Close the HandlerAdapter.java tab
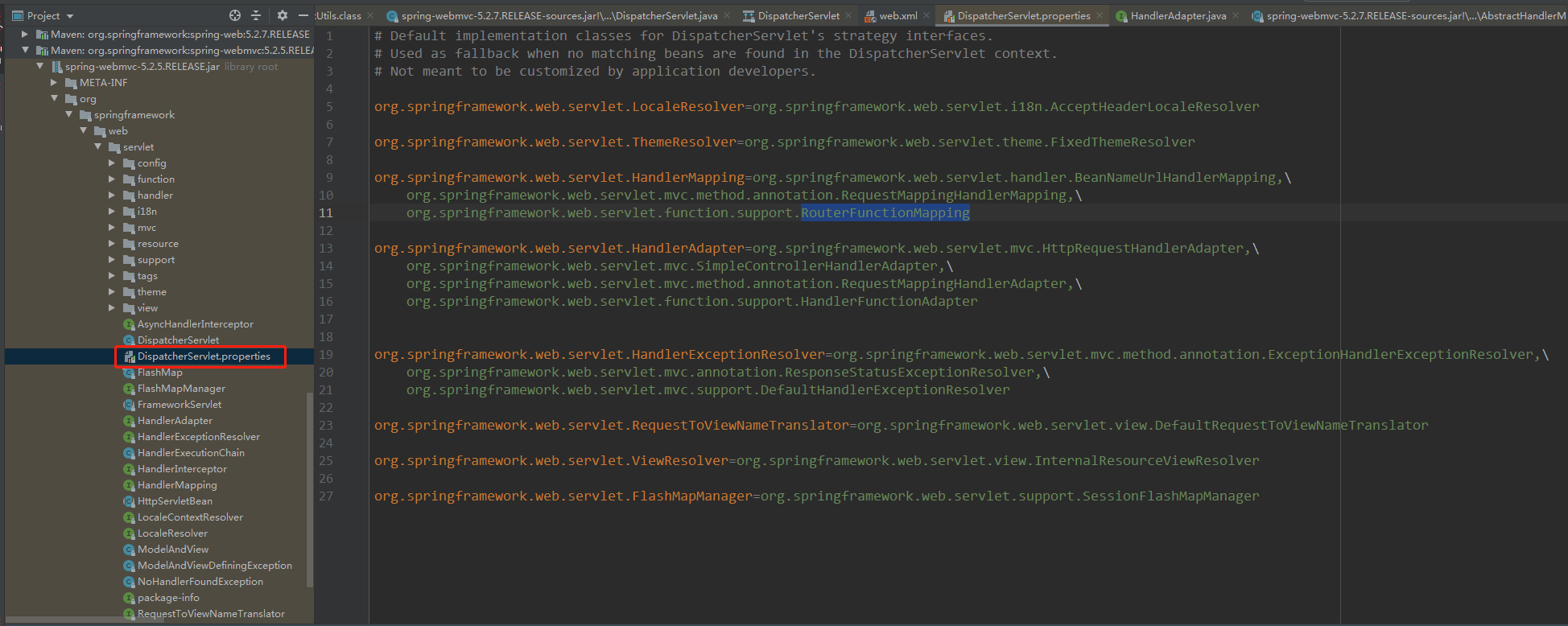Viewport: 1568px width, 626px height. [1236, 15]
